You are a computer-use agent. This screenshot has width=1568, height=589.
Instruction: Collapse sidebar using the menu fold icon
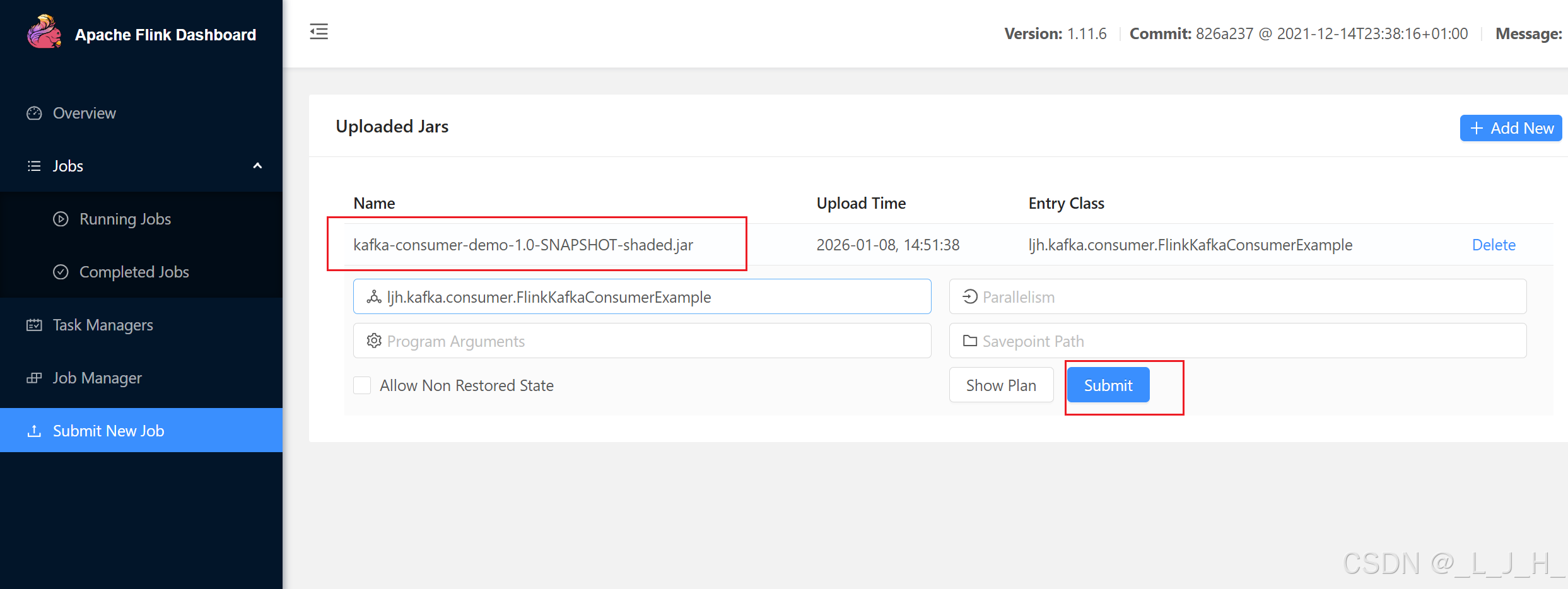tap(319, 32)
